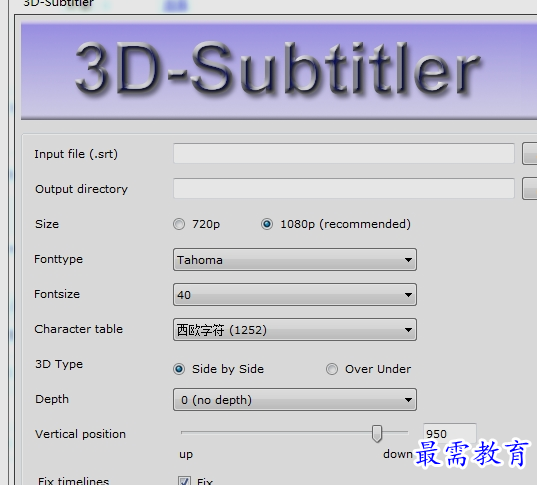The image size is (537, 485).
Task: Click the 'Size' label
Action: (47, 224)
